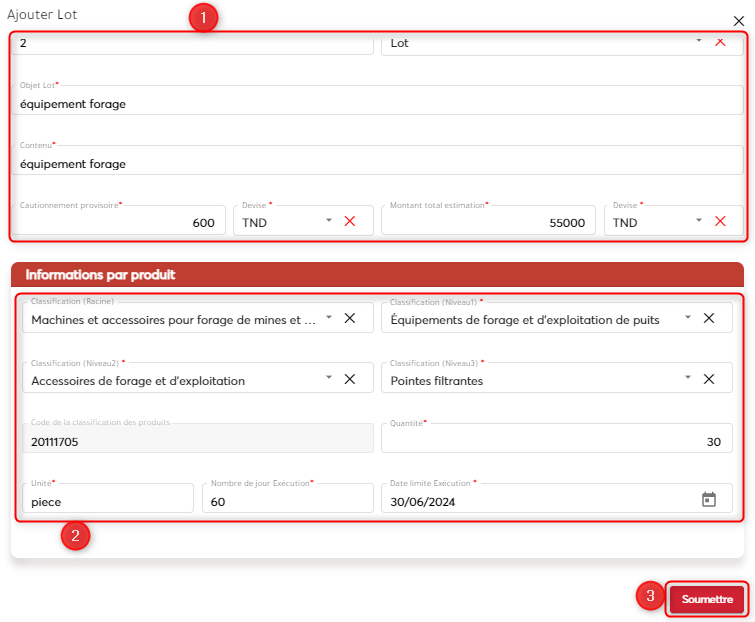The height and width of the screenshot is (622, 755).
Task: Click the Objet Lot text field
Action: (378, 103)
